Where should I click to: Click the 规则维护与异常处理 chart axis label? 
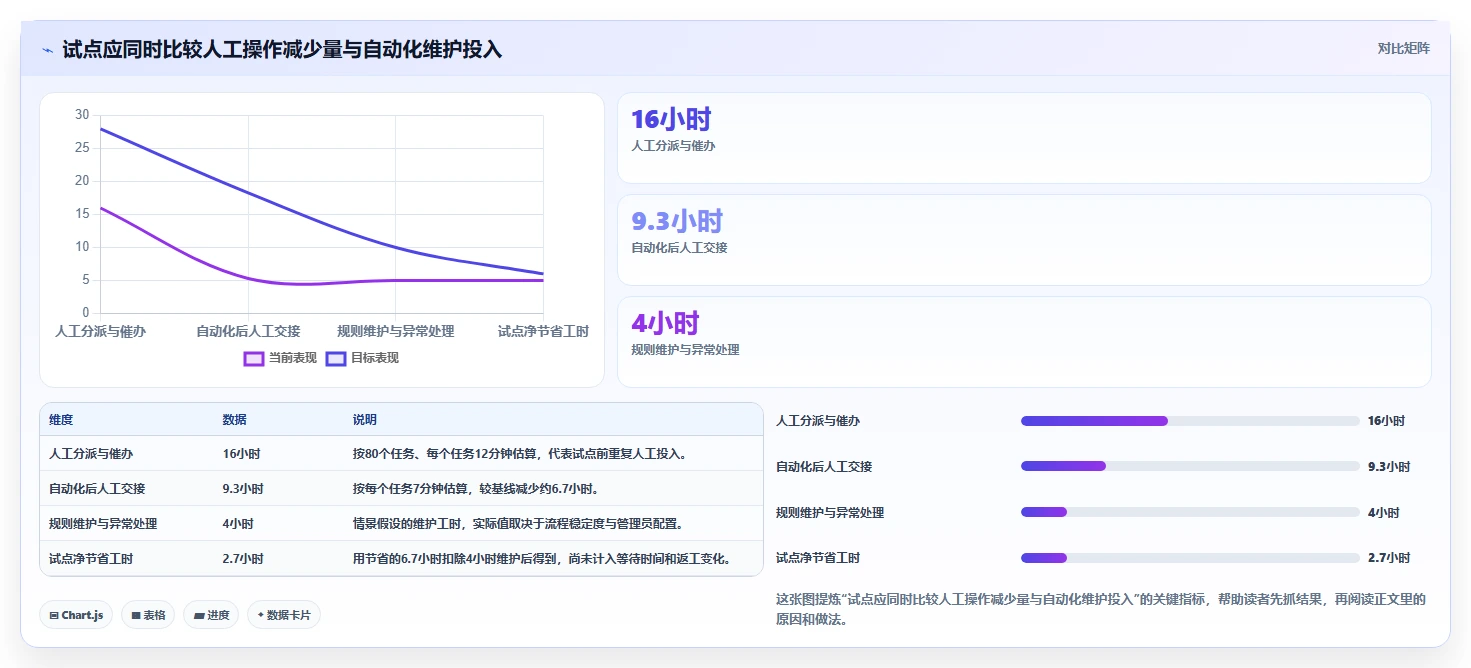[x=396, y=331]
